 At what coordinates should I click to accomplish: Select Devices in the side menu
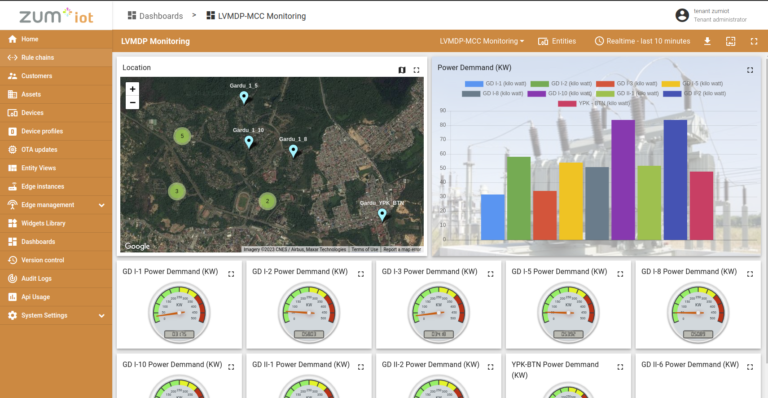point(56,113)
